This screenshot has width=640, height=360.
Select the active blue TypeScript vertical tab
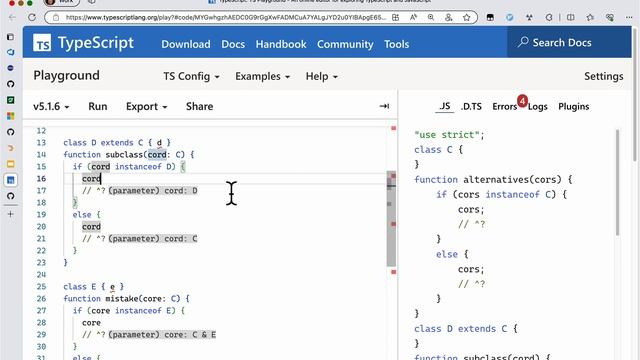[11, 180]
